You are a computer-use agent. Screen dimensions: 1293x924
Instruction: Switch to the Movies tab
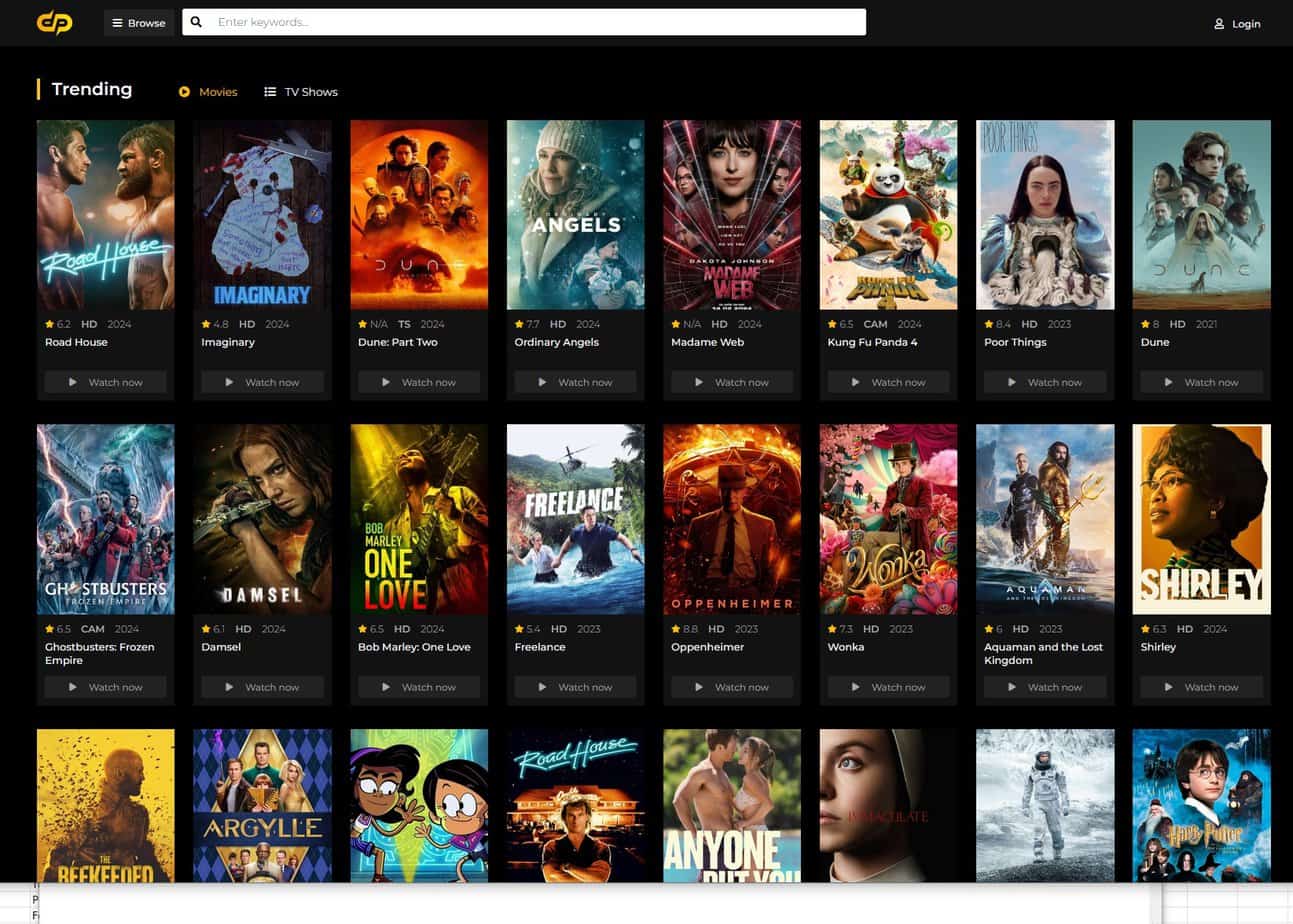(x=208, y=92)
